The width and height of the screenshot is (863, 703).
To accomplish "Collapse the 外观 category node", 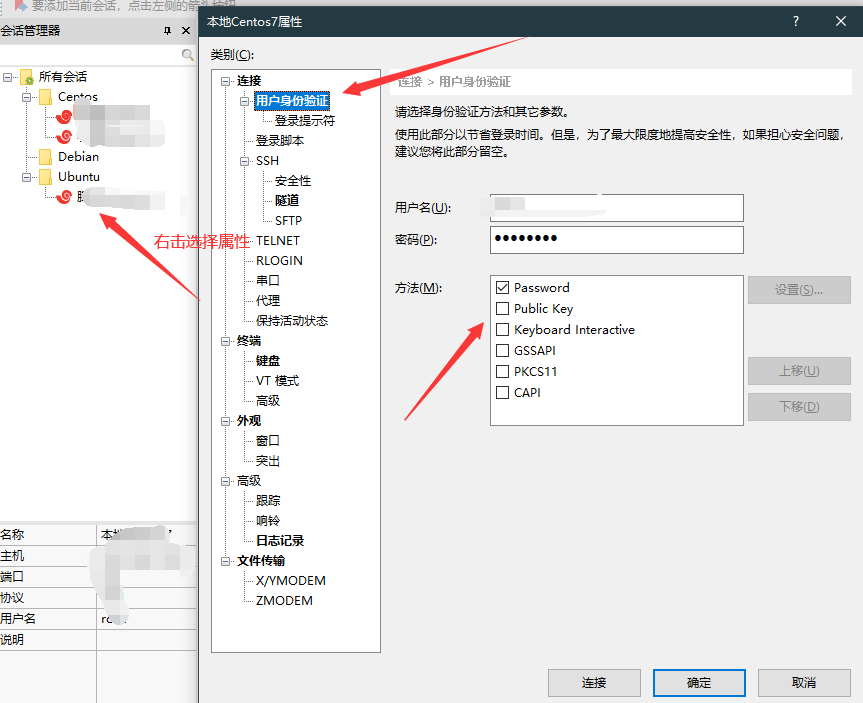I will point(225,422).
